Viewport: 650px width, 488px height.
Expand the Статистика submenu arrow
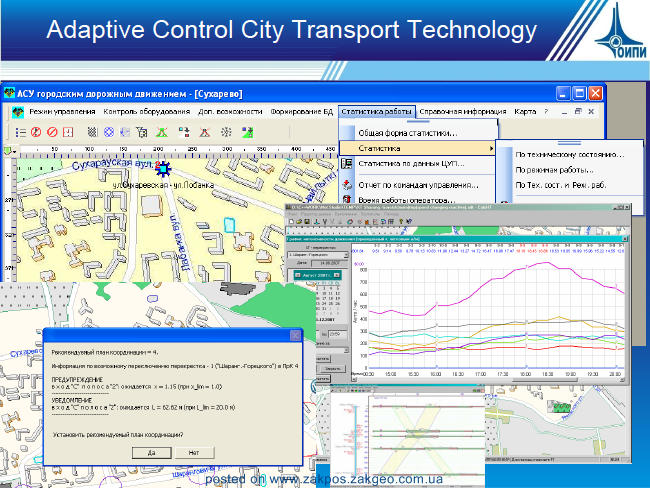coord(491,148)
